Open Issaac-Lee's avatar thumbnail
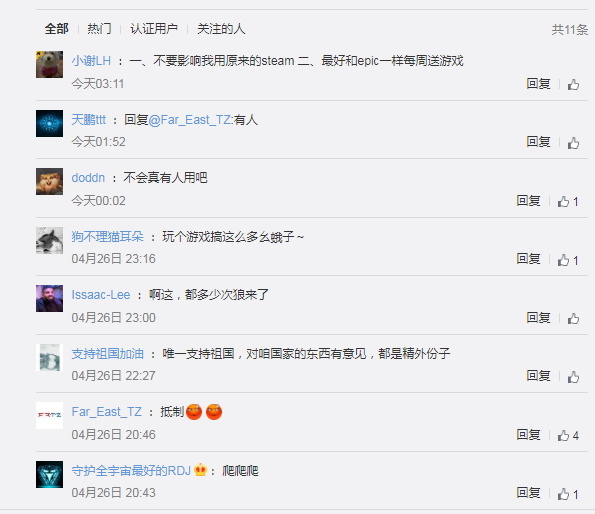 pyautogui.click(x=49, y=299)
